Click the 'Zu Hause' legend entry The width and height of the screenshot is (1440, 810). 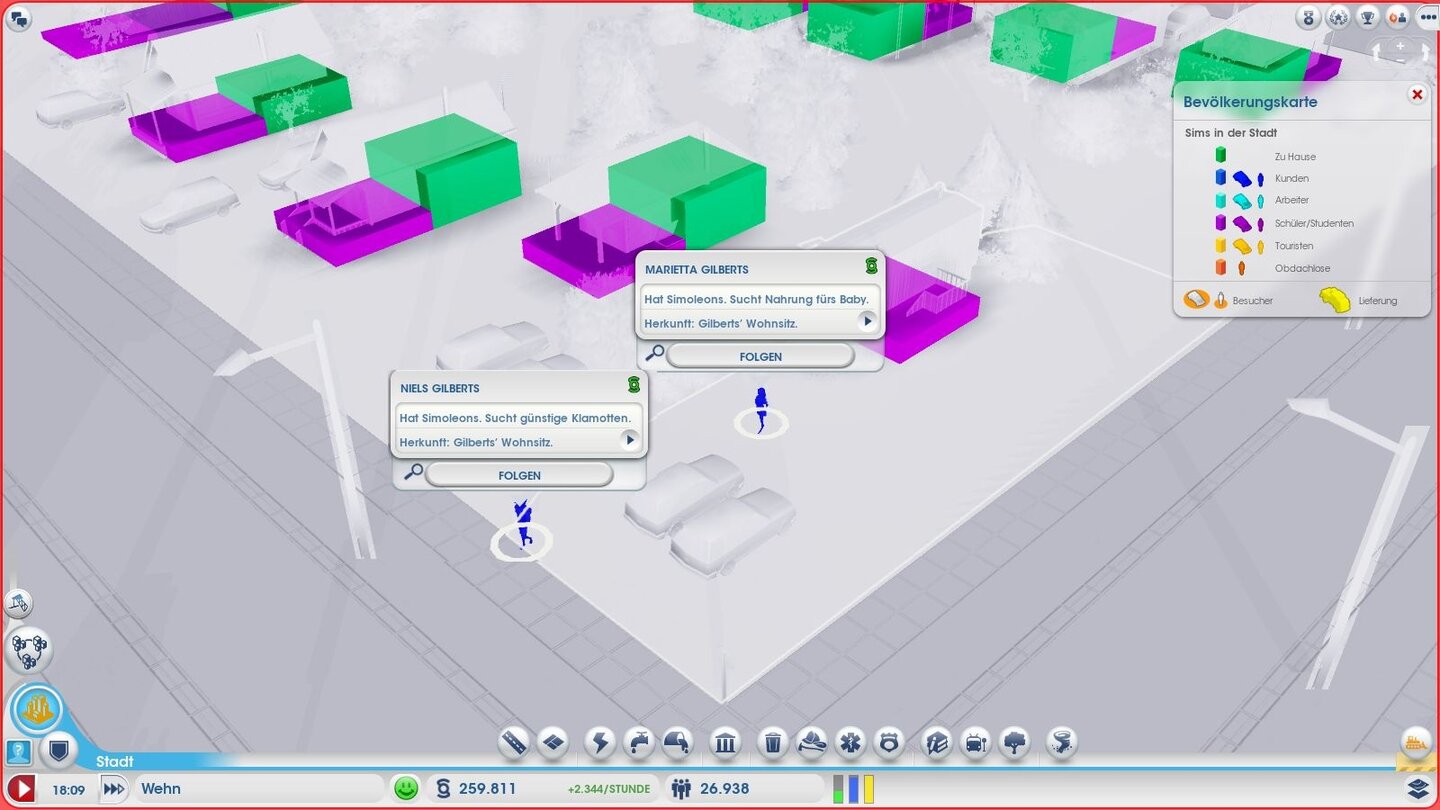point(1295,156)
